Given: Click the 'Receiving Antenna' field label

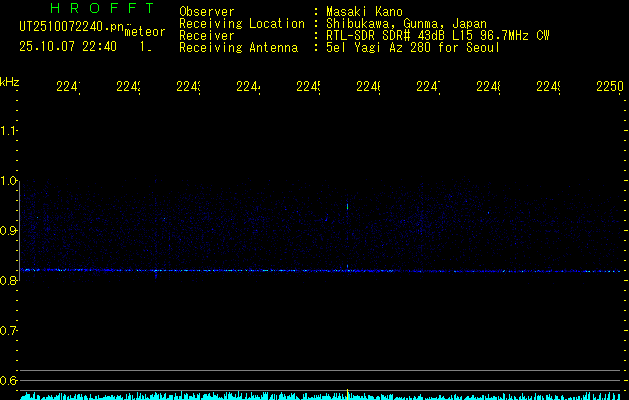Looking at the screenshot, I should [x=238, y=47].
